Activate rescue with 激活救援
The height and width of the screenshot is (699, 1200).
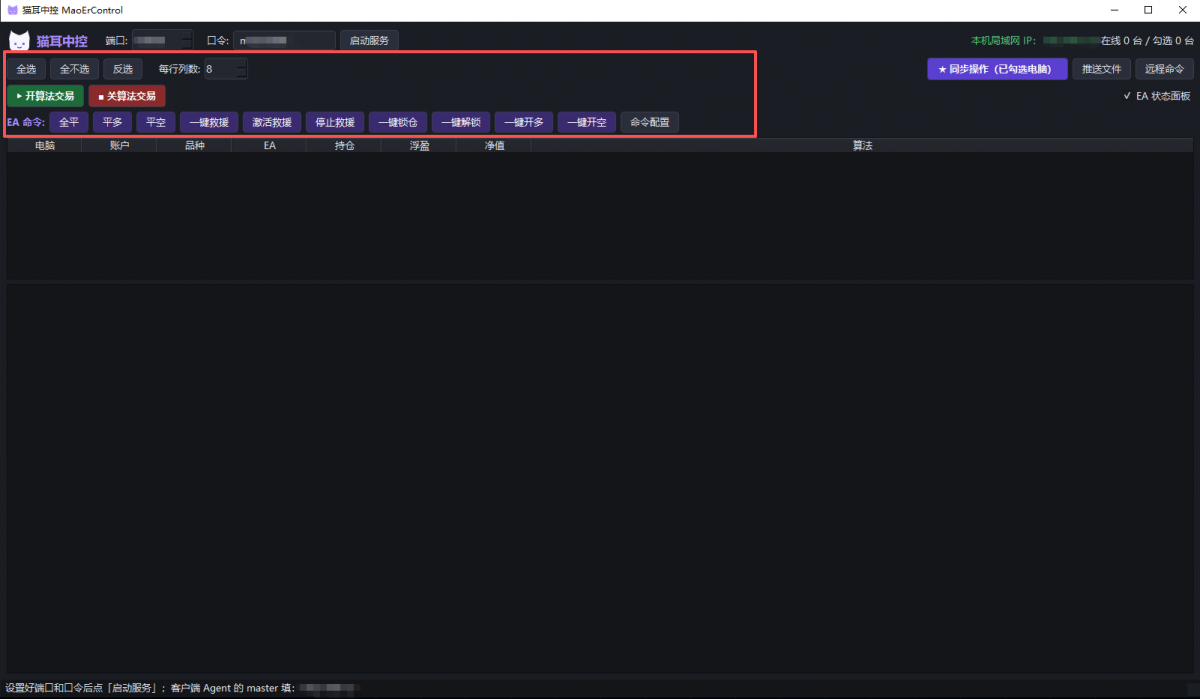[272, 123]
